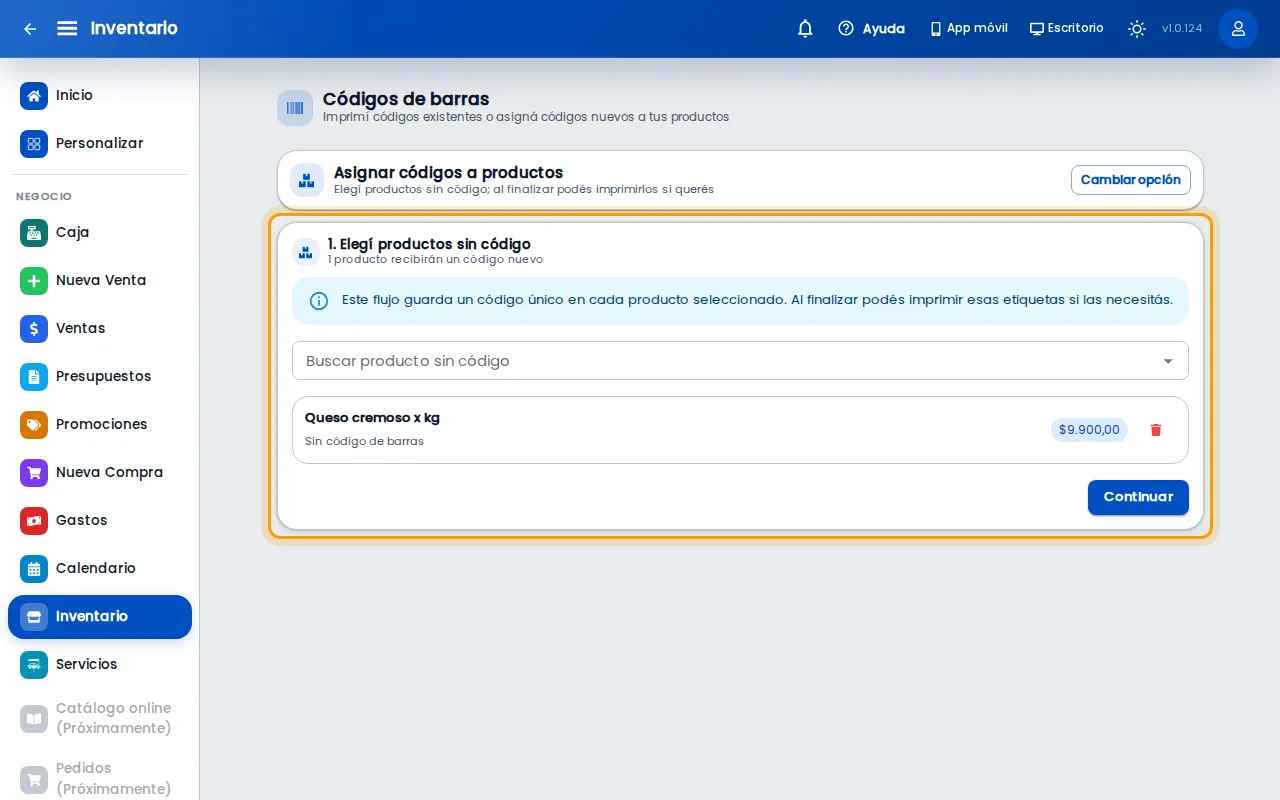The width and height of the screenshot is (1280, 800).
Task: Open Ventas in the sidebar
Action: (100, 328)
